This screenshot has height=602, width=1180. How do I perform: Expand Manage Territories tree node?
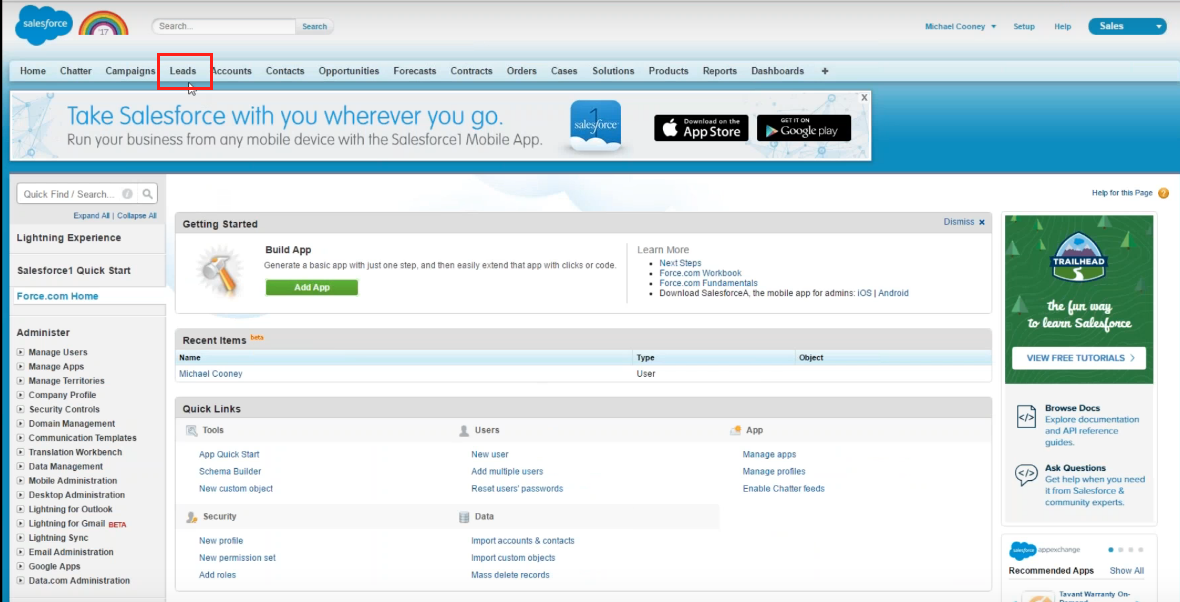(20, 381)
